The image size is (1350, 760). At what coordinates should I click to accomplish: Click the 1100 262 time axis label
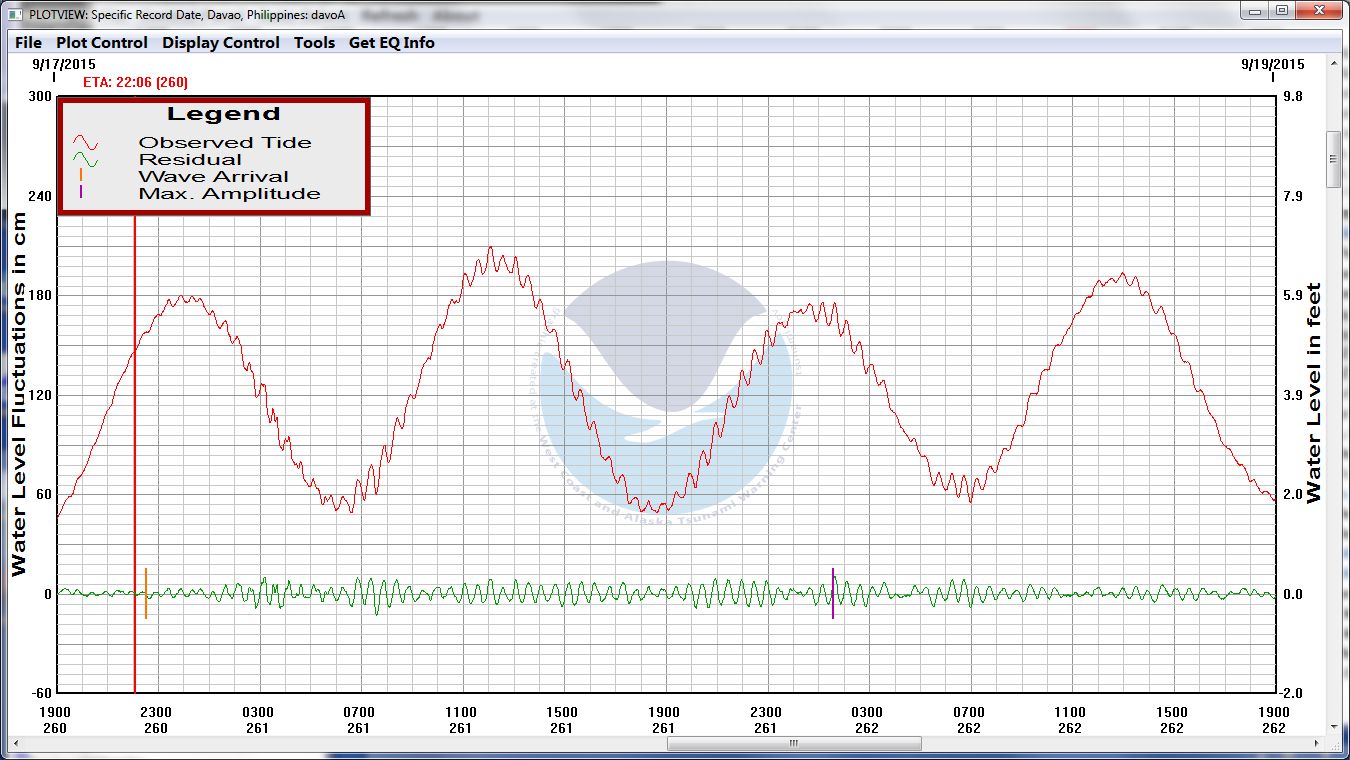(x=1070, y=720)
